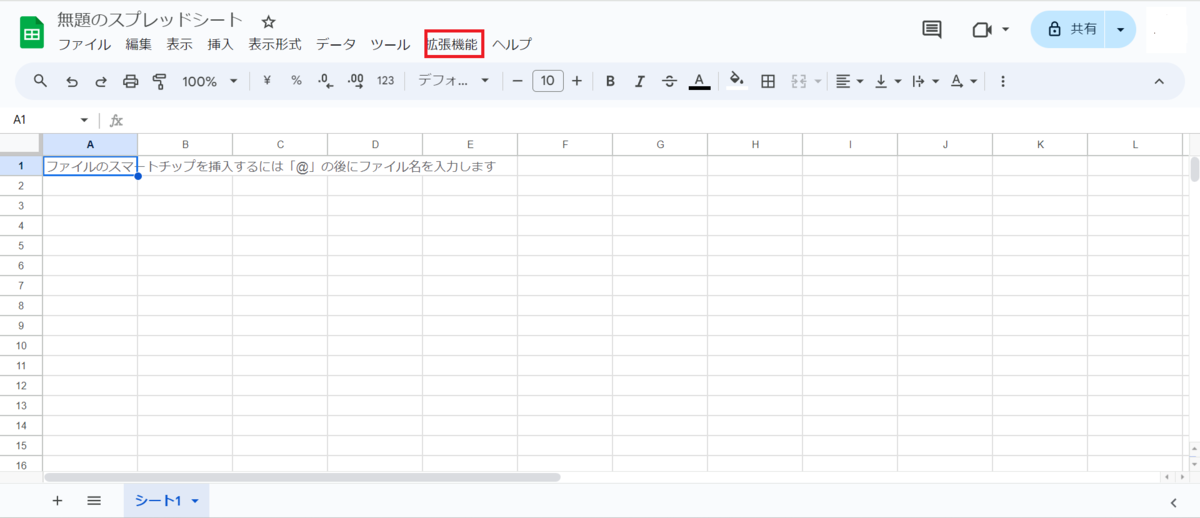Open the 表示形式 menu

coord(275,44)
